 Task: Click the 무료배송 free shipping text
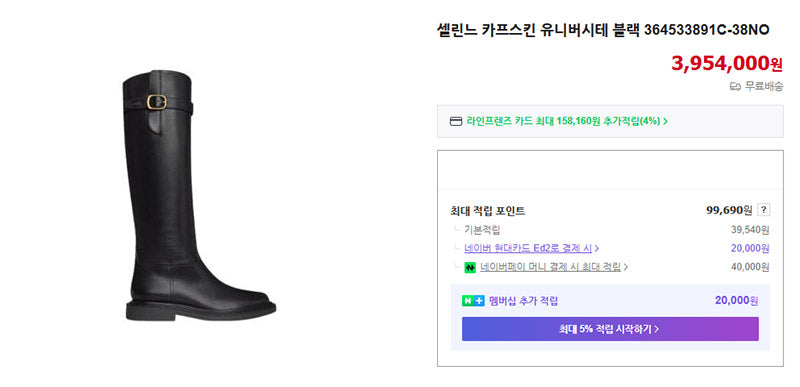coord(764,87)
